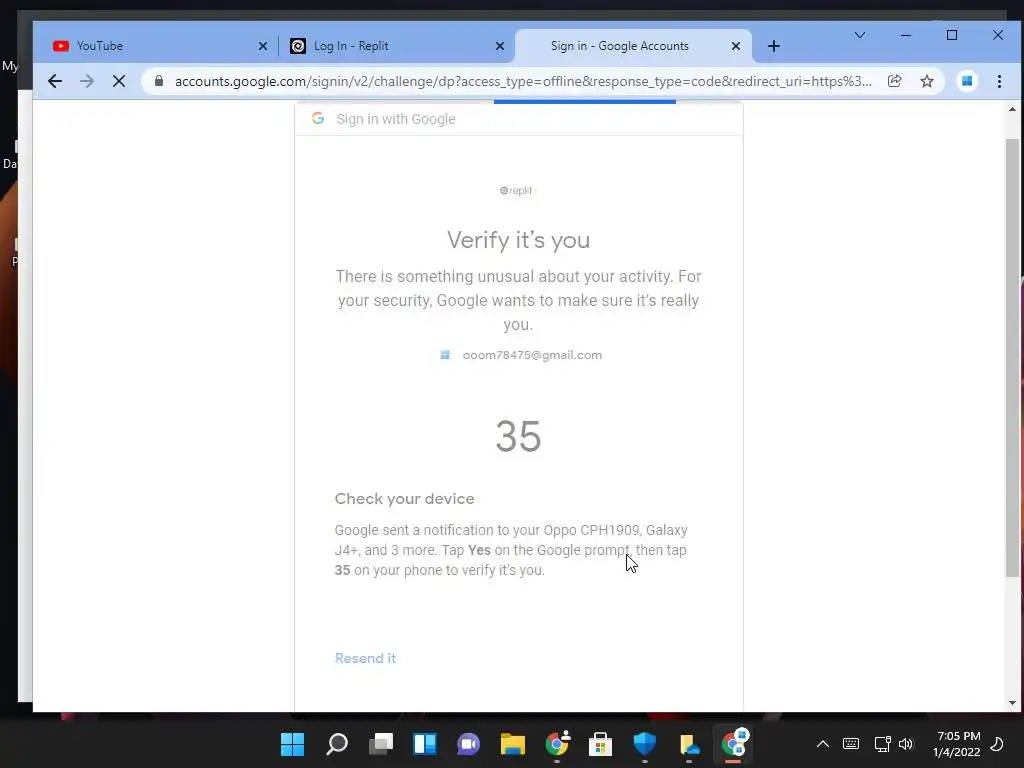This screenshot has width=1024, height=768.
Task: Open Teams Chat on taskbar
Action: pyautogui.click(x=468, y=744)
